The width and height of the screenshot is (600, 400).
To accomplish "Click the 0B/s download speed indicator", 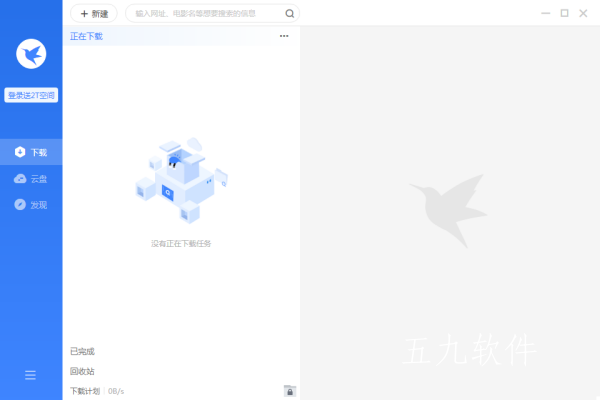I will click(x=116, y=391).
